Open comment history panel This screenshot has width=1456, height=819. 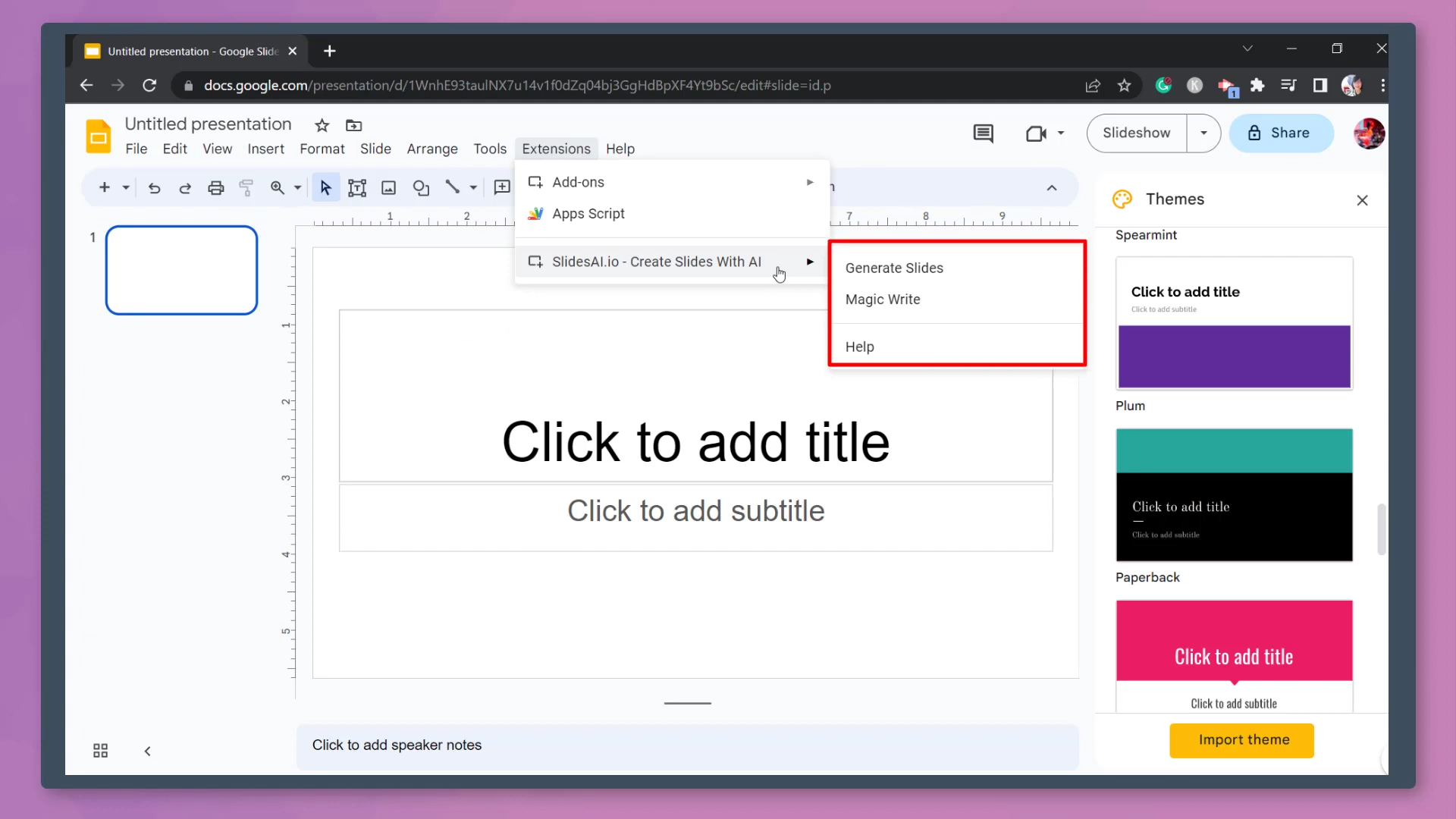click(x=984, y=133)
